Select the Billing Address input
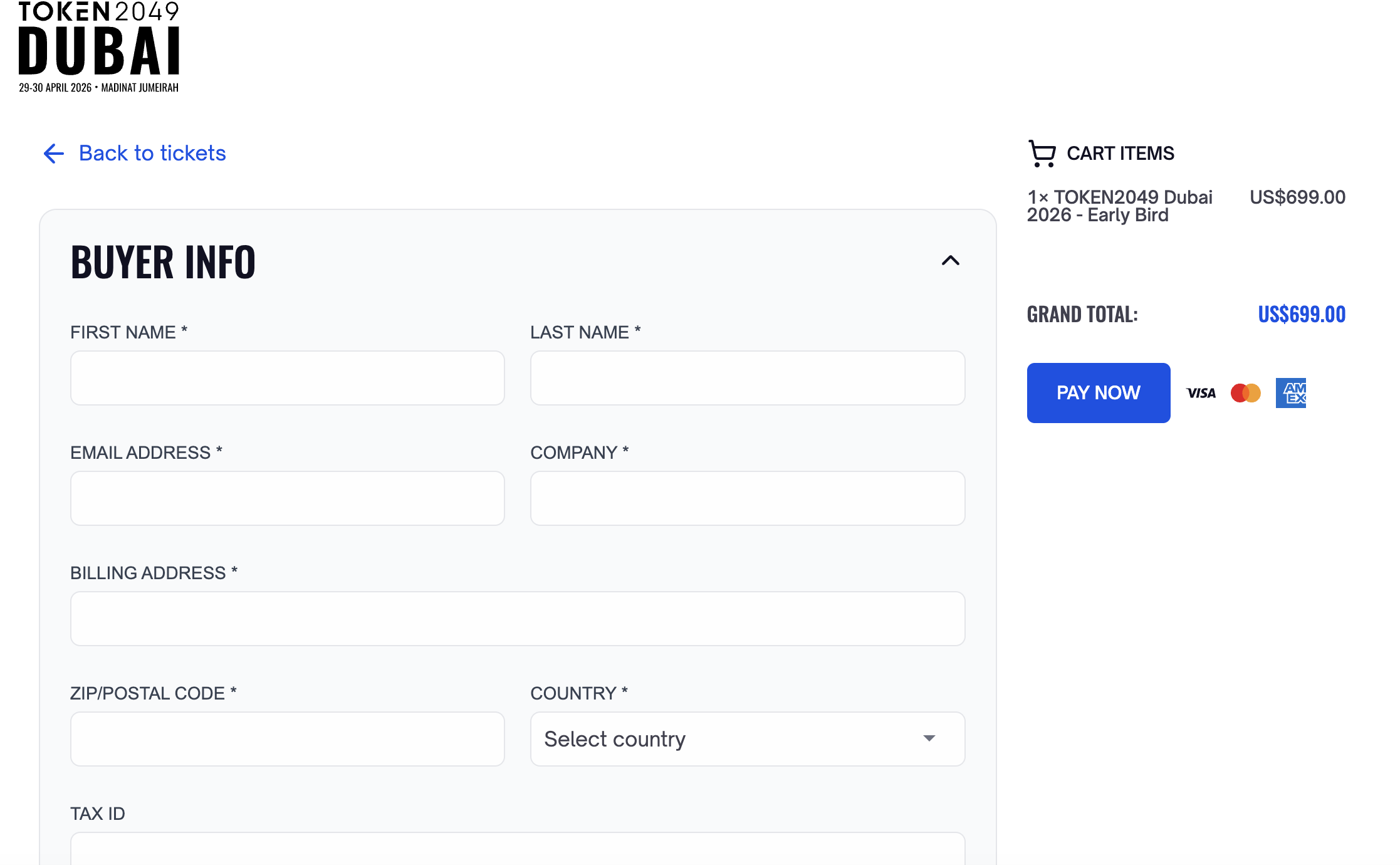The height and width of the screenshot is (865, 1400). tap(517, 619)
